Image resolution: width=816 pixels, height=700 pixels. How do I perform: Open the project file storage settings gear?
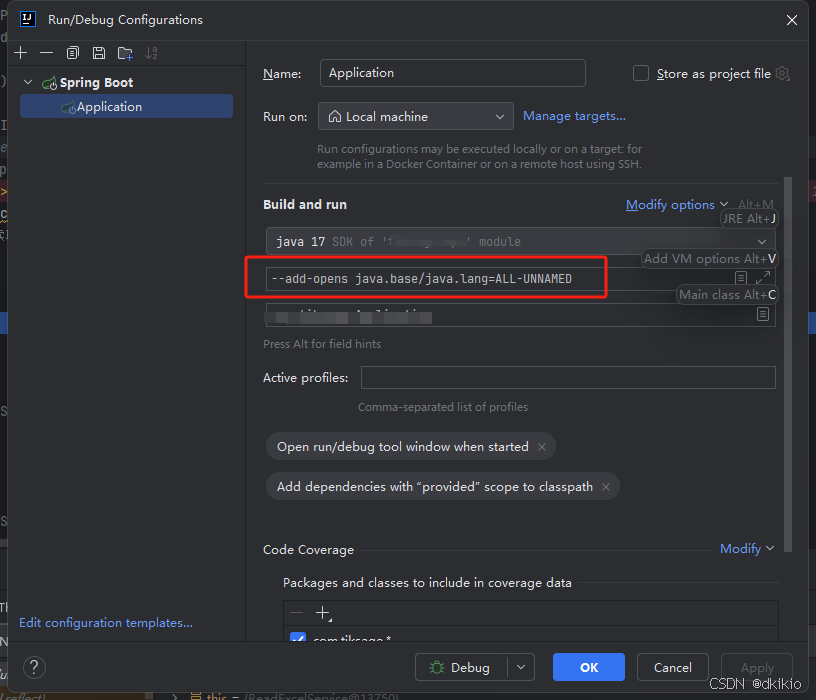pos(782,73)
